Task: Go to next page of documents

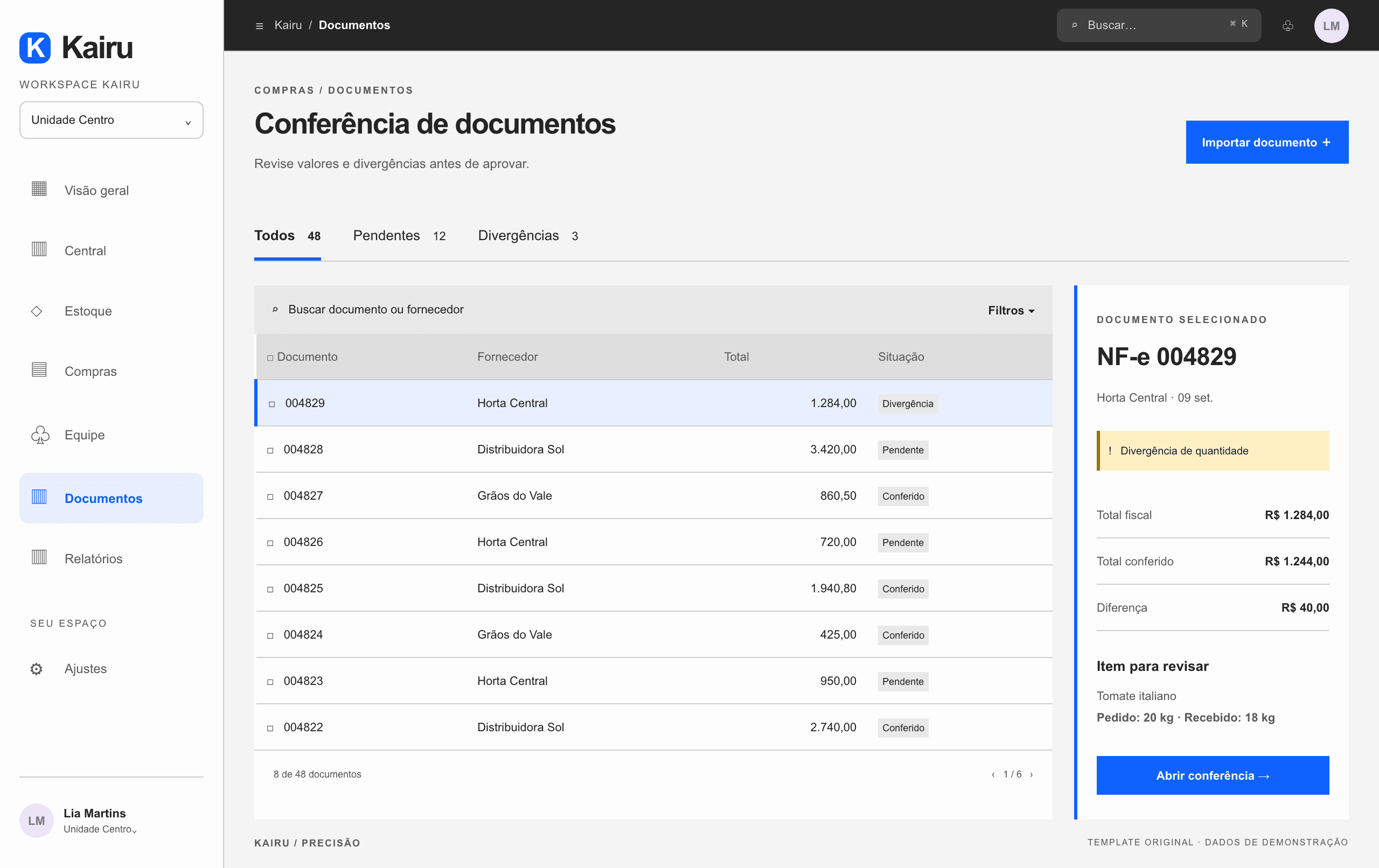Action: (x=1032, y=775)
